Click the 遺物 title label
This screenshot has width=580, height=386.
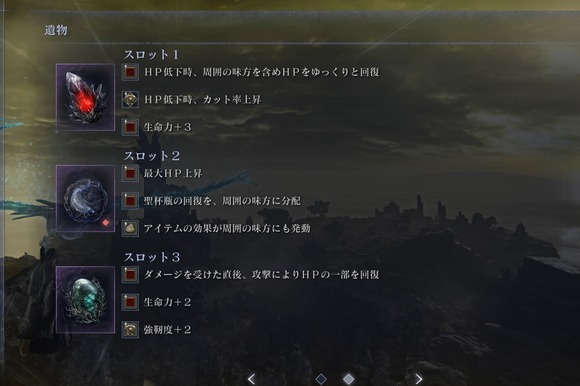pos(56,30)
